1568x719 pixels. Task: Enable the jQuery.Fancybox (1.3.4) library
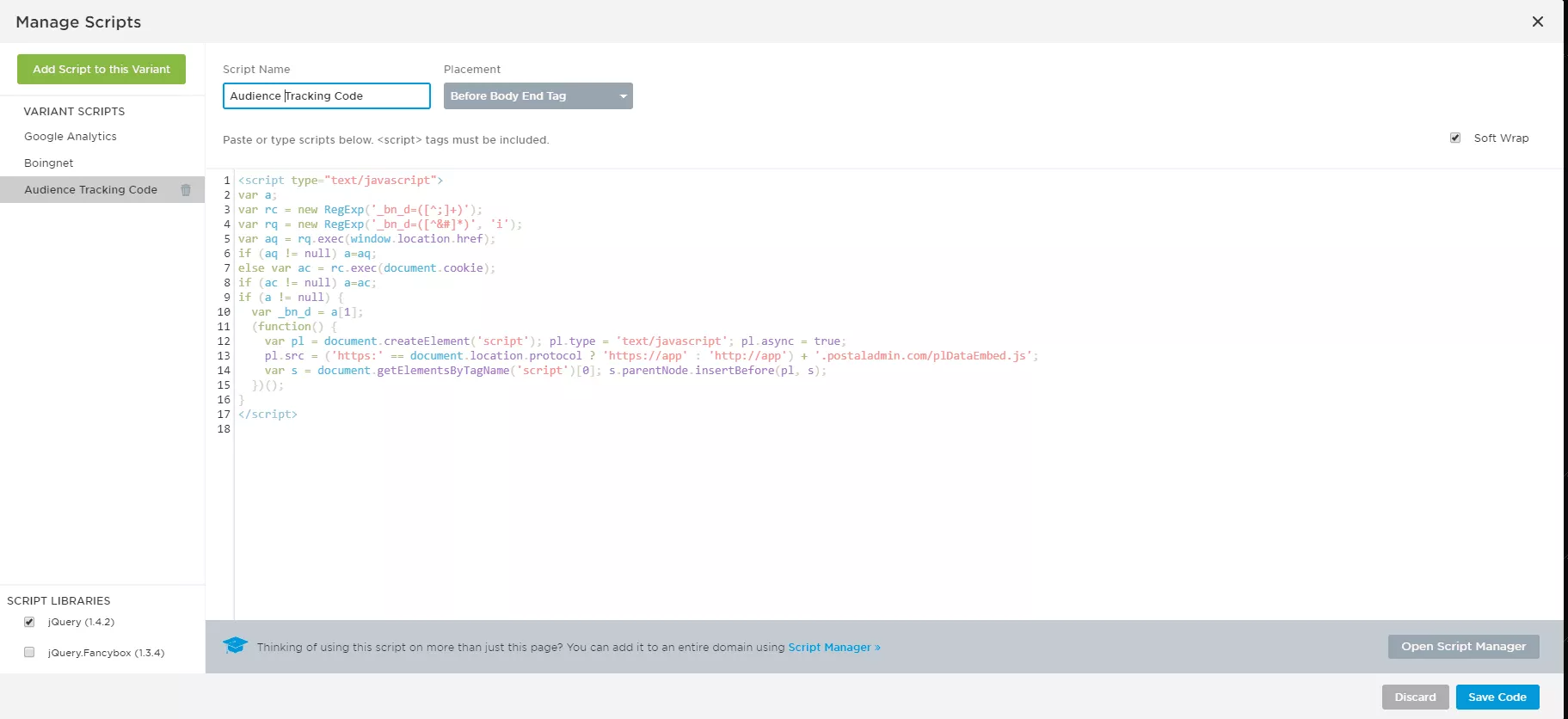click(x=29, y=652)
